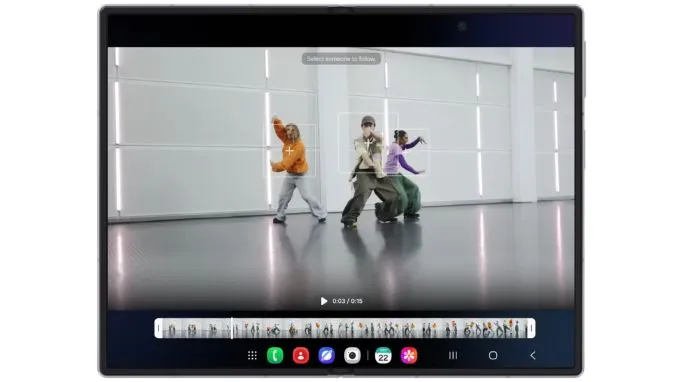Open the Samsung Internet browser icon
This screenshot has height=382, width=680.
pos(326,356)
